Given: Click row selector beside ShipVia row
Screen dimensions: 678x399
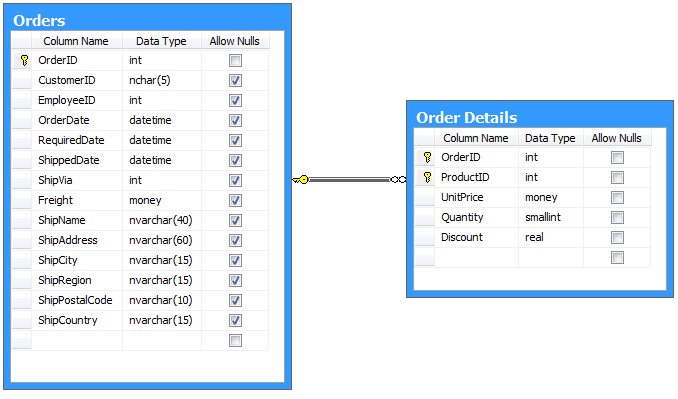Looking at the screenshot, I should click(21, 180).
